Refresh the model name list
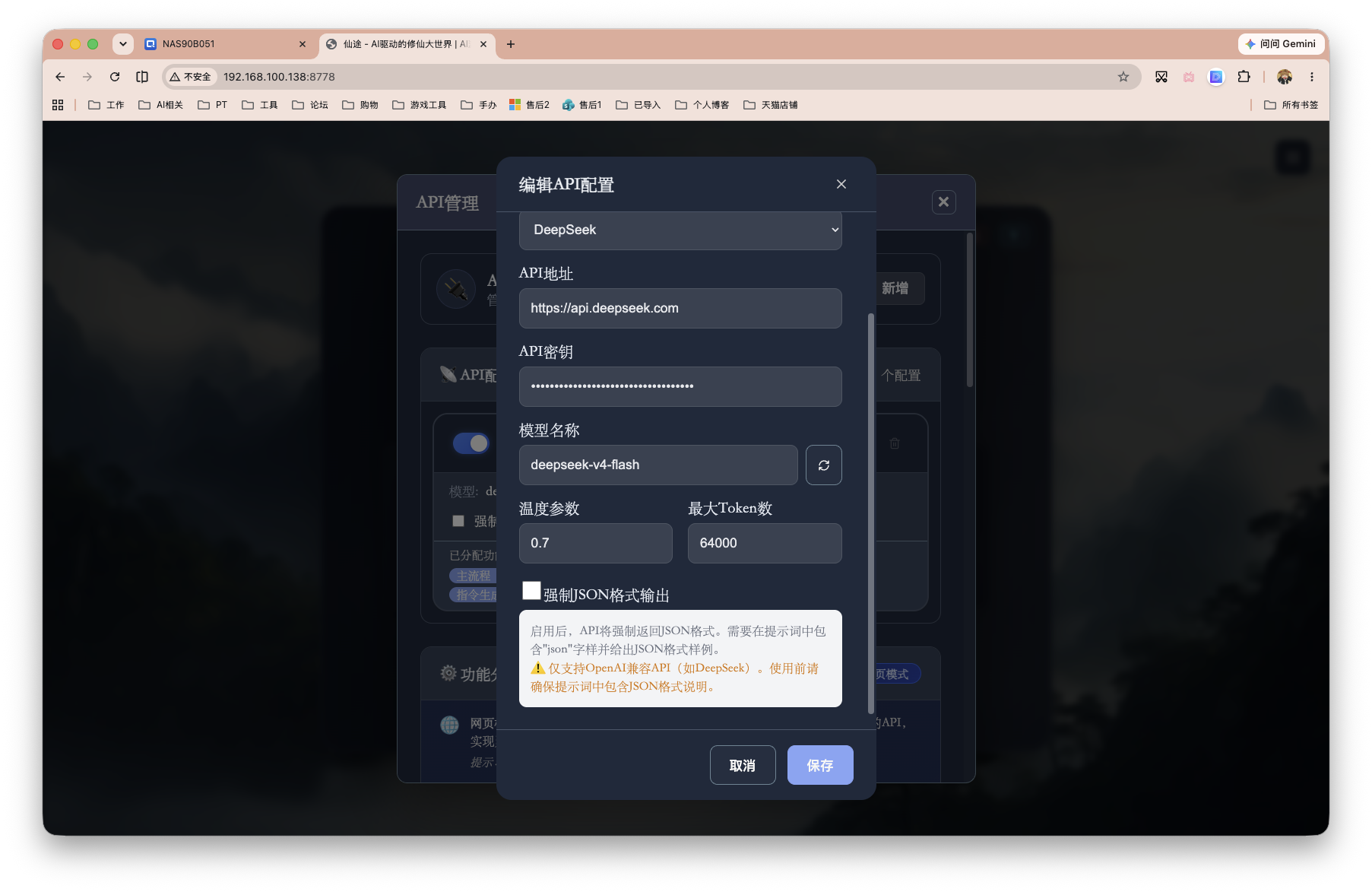This screenshot has height=892, width=1372. point(823,465)
